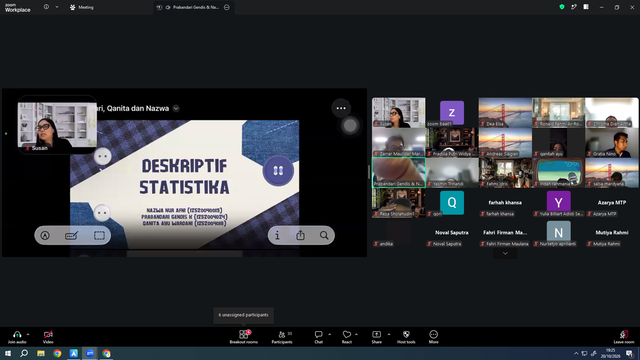This screenshot has height=360, width=640.
Task: Expand the Join audio options arrow
Action: (x=28, y=334)
